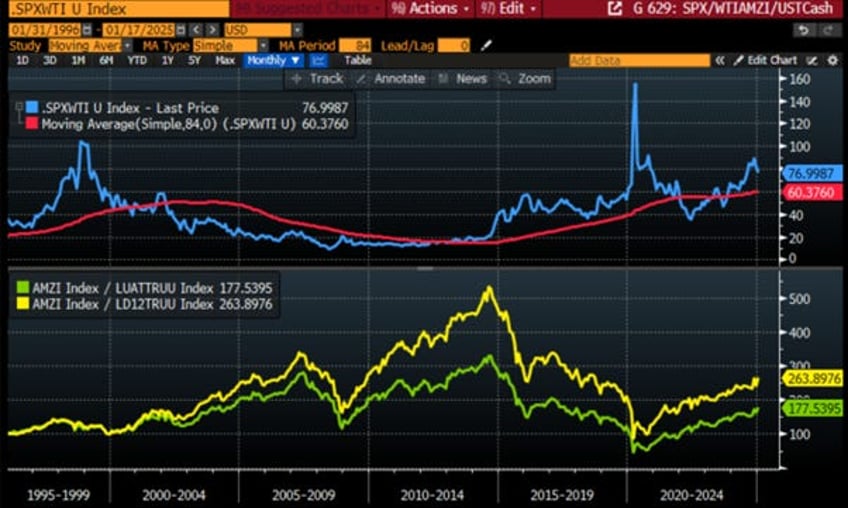Click the yellow AMZI/LD12TRUU legend swatch
Screen dimensions: 848x508
tap(23, 304)
